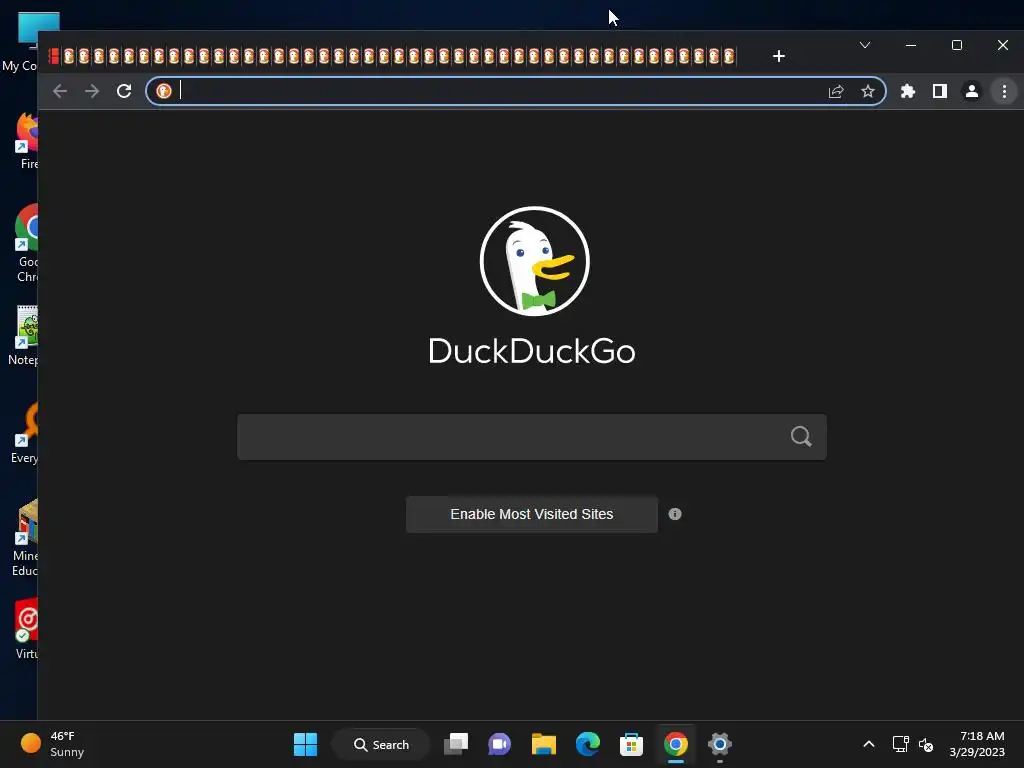Toggle the Chrome side panel
Viewport: 1024px width, 768px height.
(940, 91)
